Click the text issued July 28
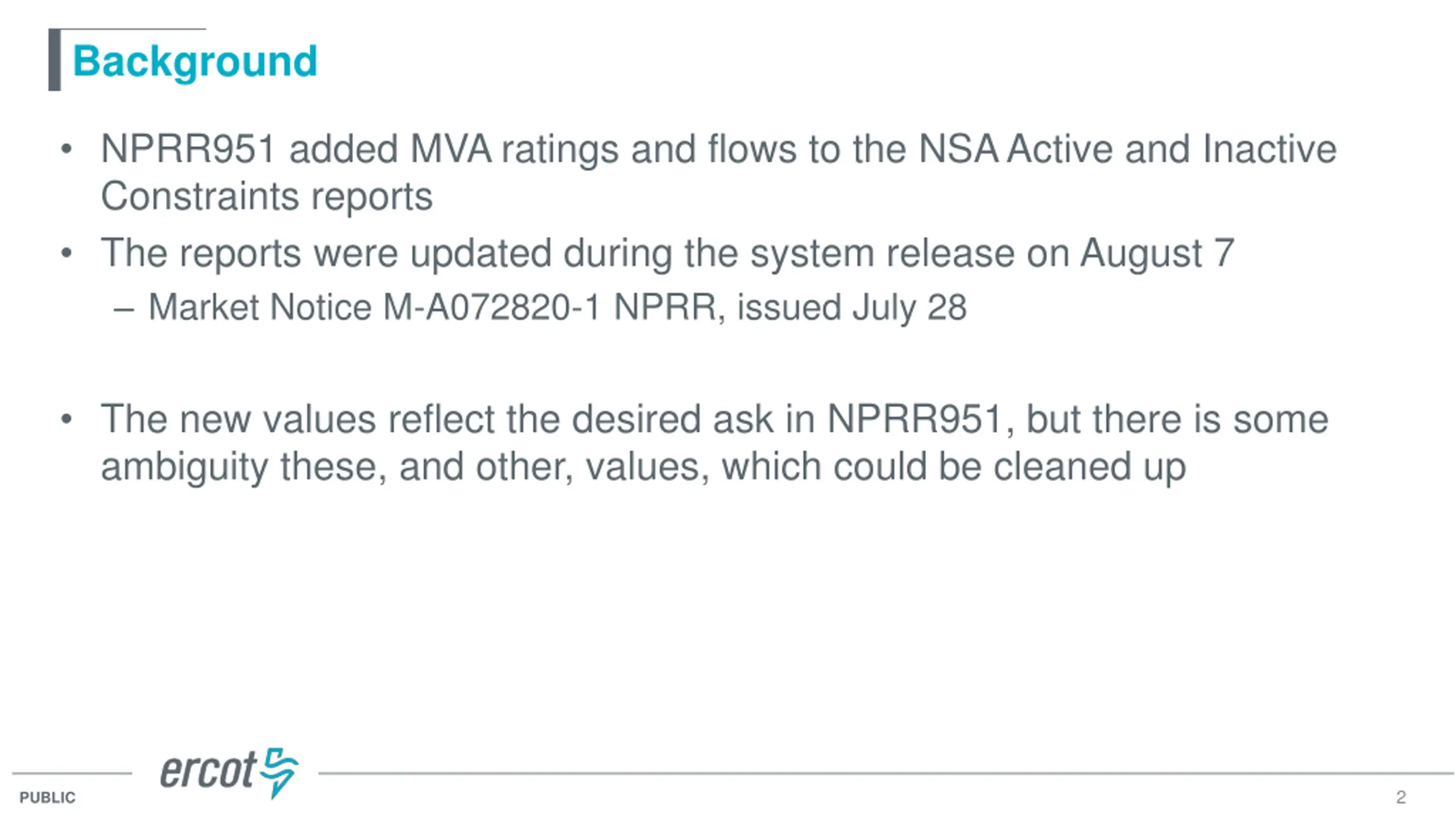 852,308
